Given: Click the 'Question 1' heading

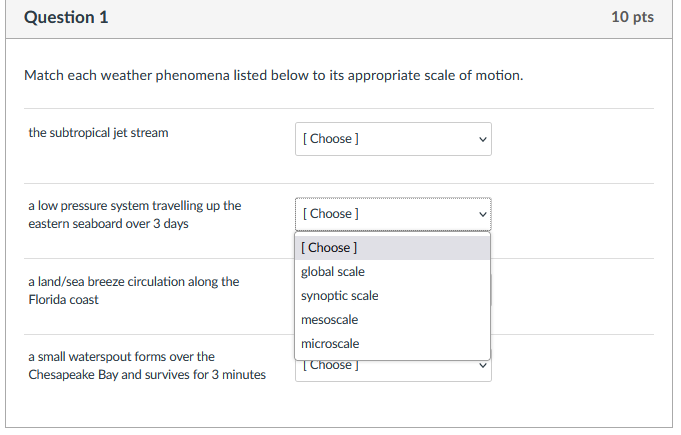Looking at the screenshot, I should (67, 18).
